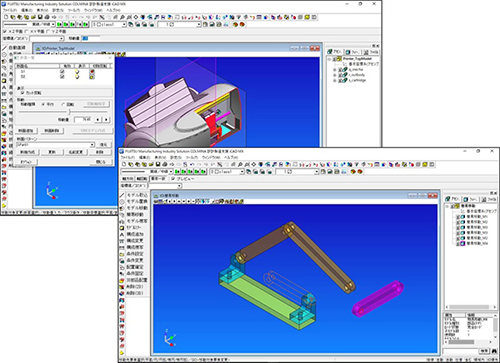Toggle the Preview checkbox in front window

173,179
